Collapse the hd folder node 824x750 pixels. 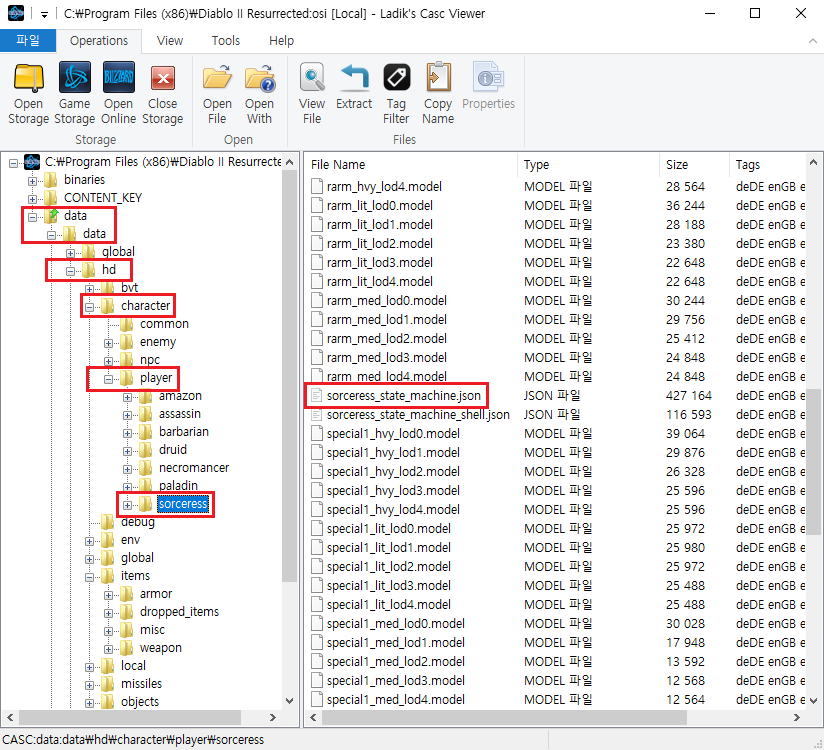tap(70, 271)
